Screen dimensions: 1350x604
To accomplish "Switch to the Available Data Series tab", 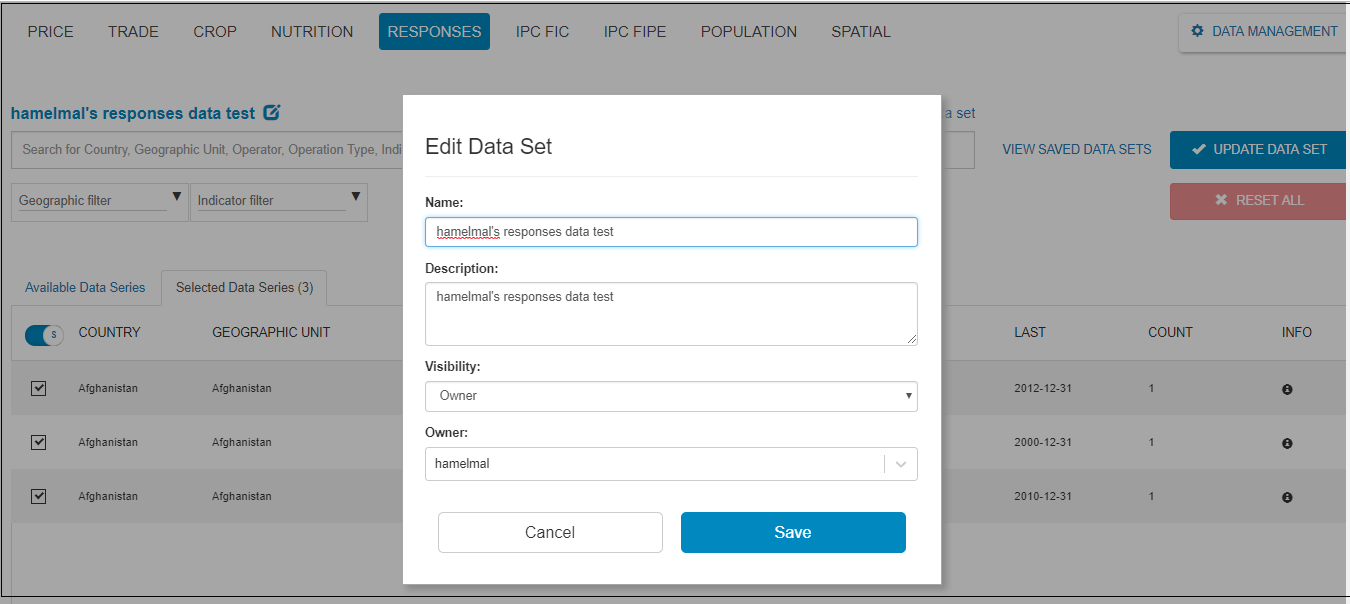I will tap(85, 288).
